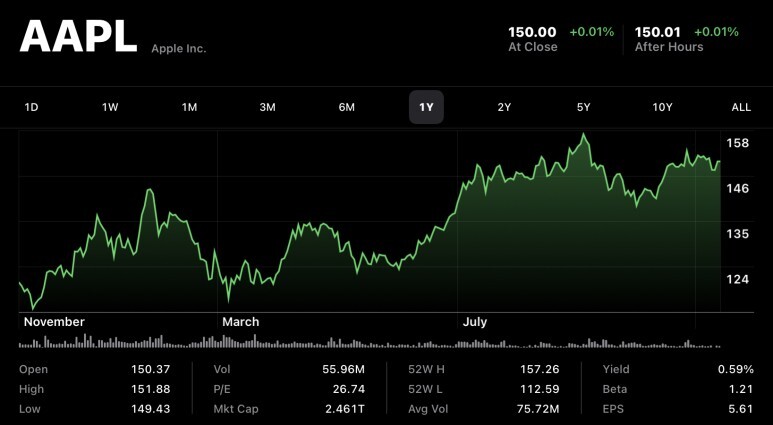Click the 150.00 closing price

click(x=532, y=33)
